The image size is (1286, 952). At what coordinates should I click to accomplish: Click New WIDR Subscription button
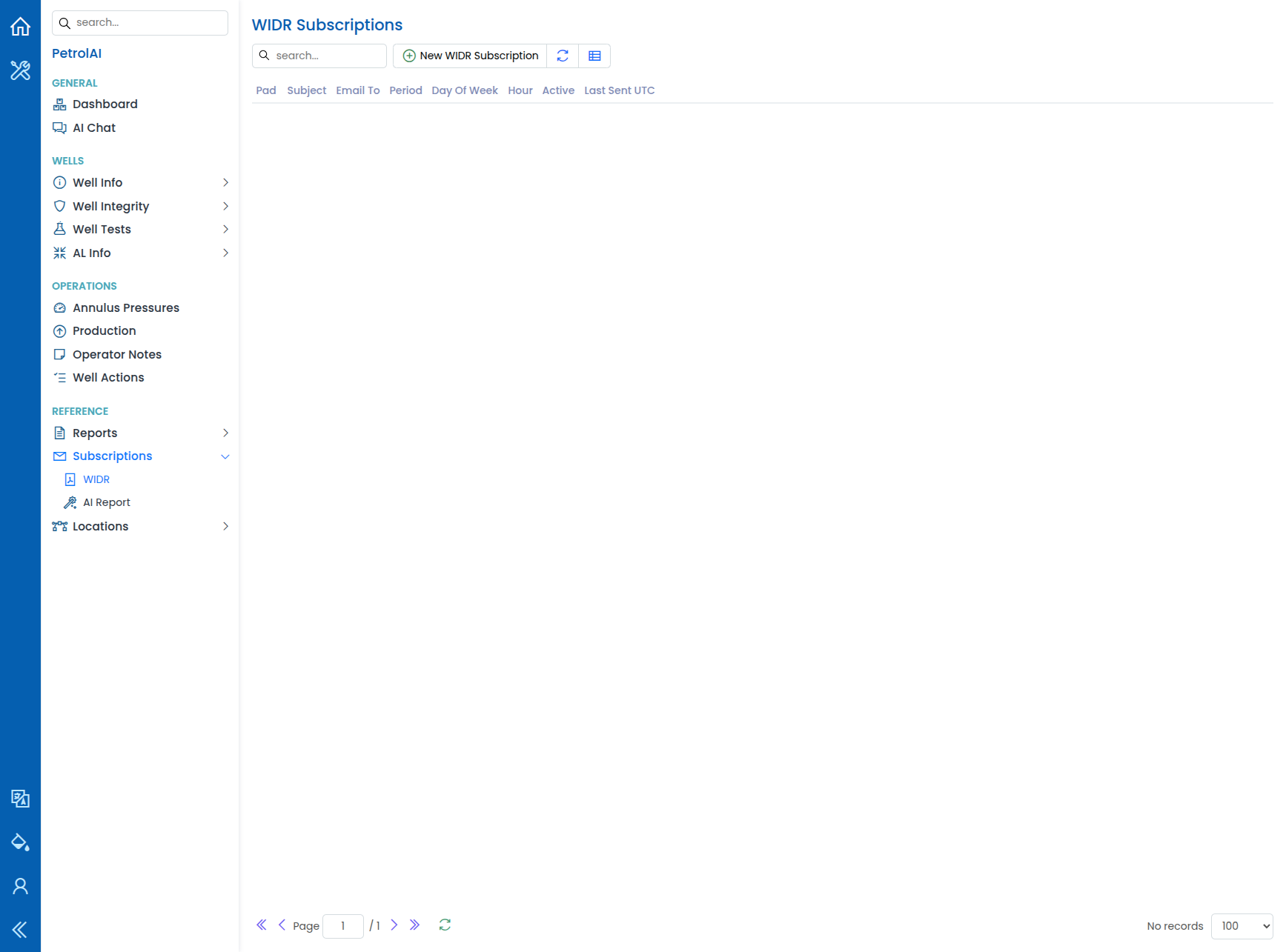(x=470, y=56)
